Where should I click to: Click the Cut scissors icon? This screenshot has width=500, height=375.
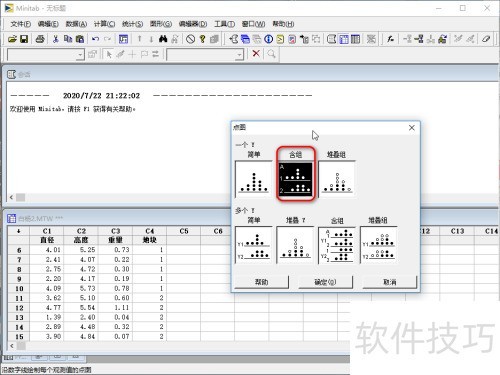(56, 39)
